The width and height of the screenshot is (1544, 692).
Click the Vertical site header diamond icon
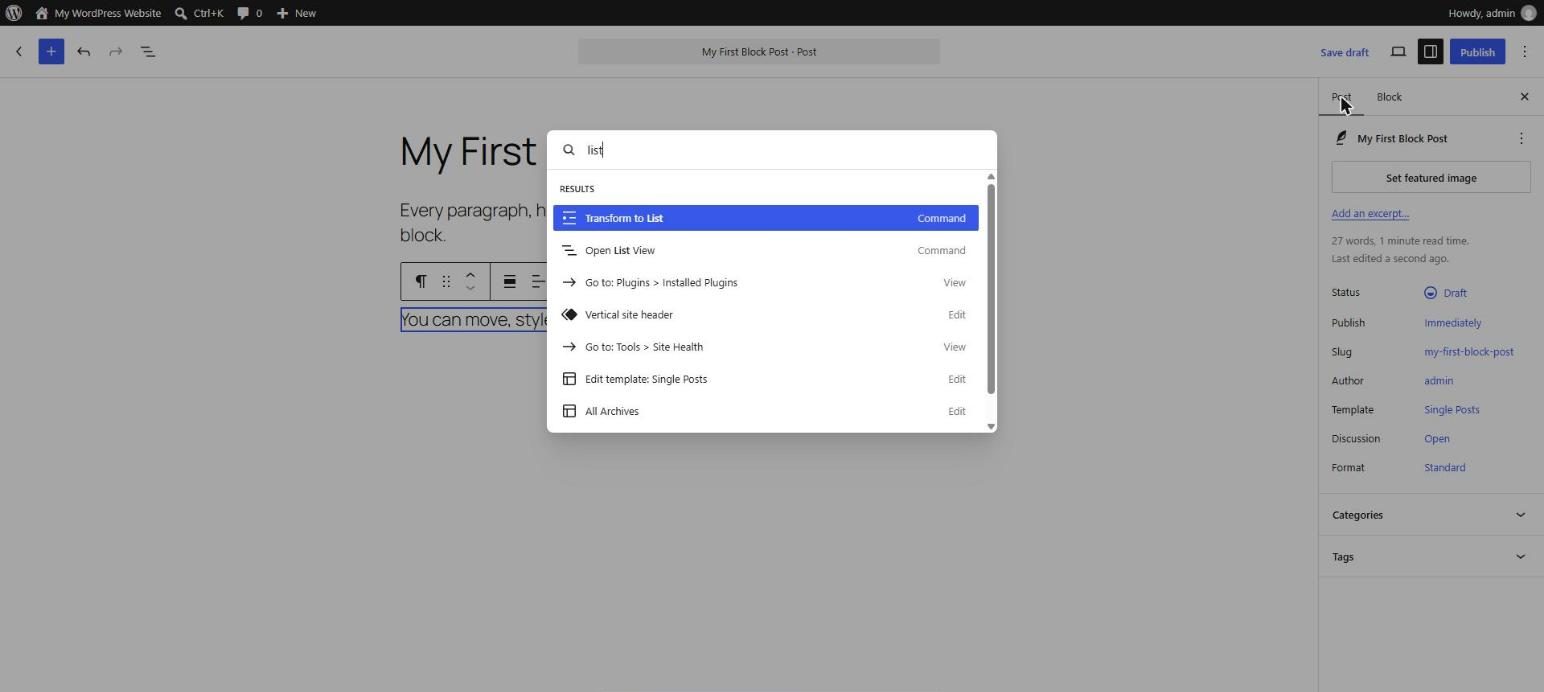(x=569, y=315)
